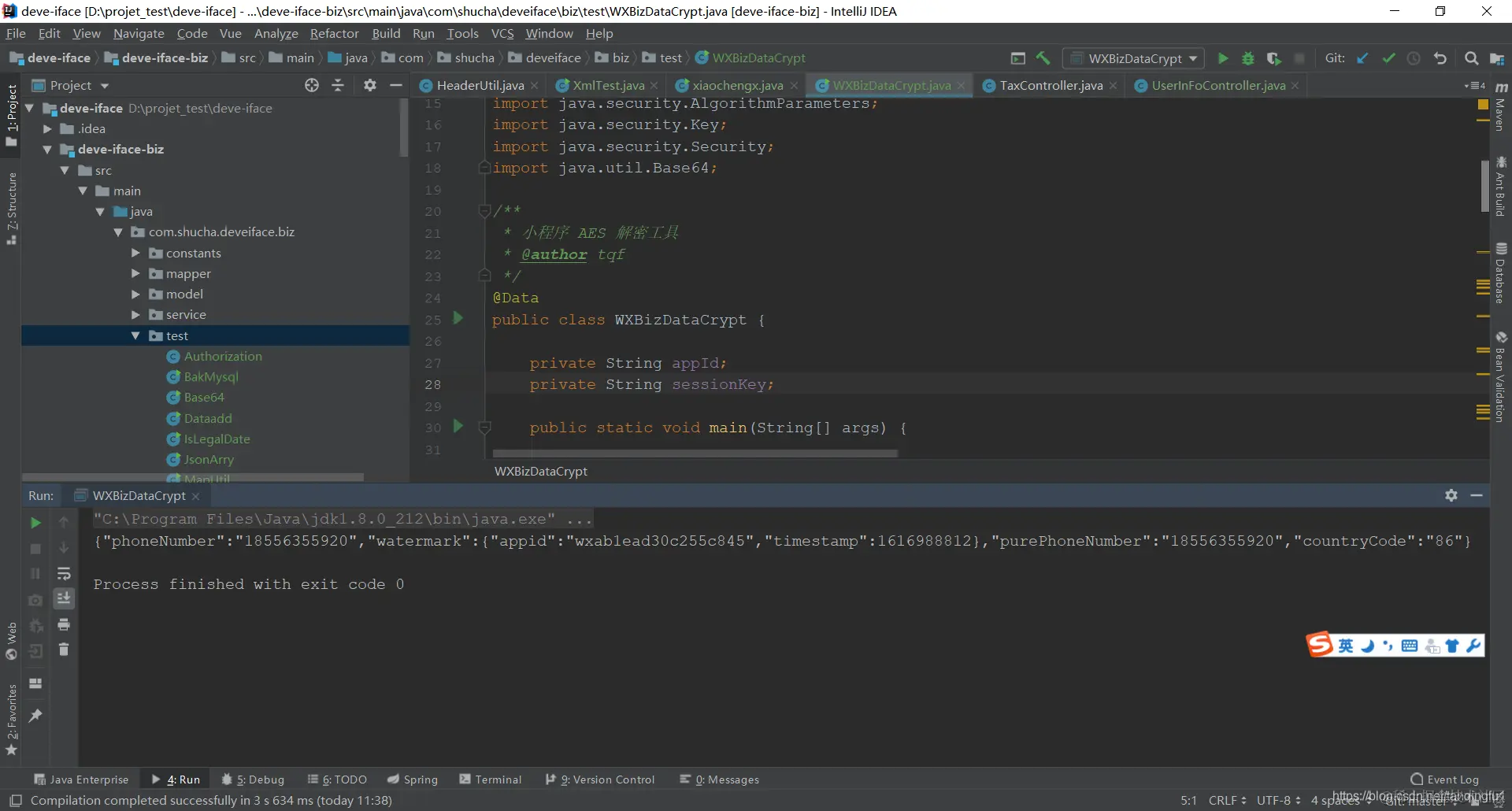Hide the Project panel with minus icon
1512x811 pixels.
396,85
